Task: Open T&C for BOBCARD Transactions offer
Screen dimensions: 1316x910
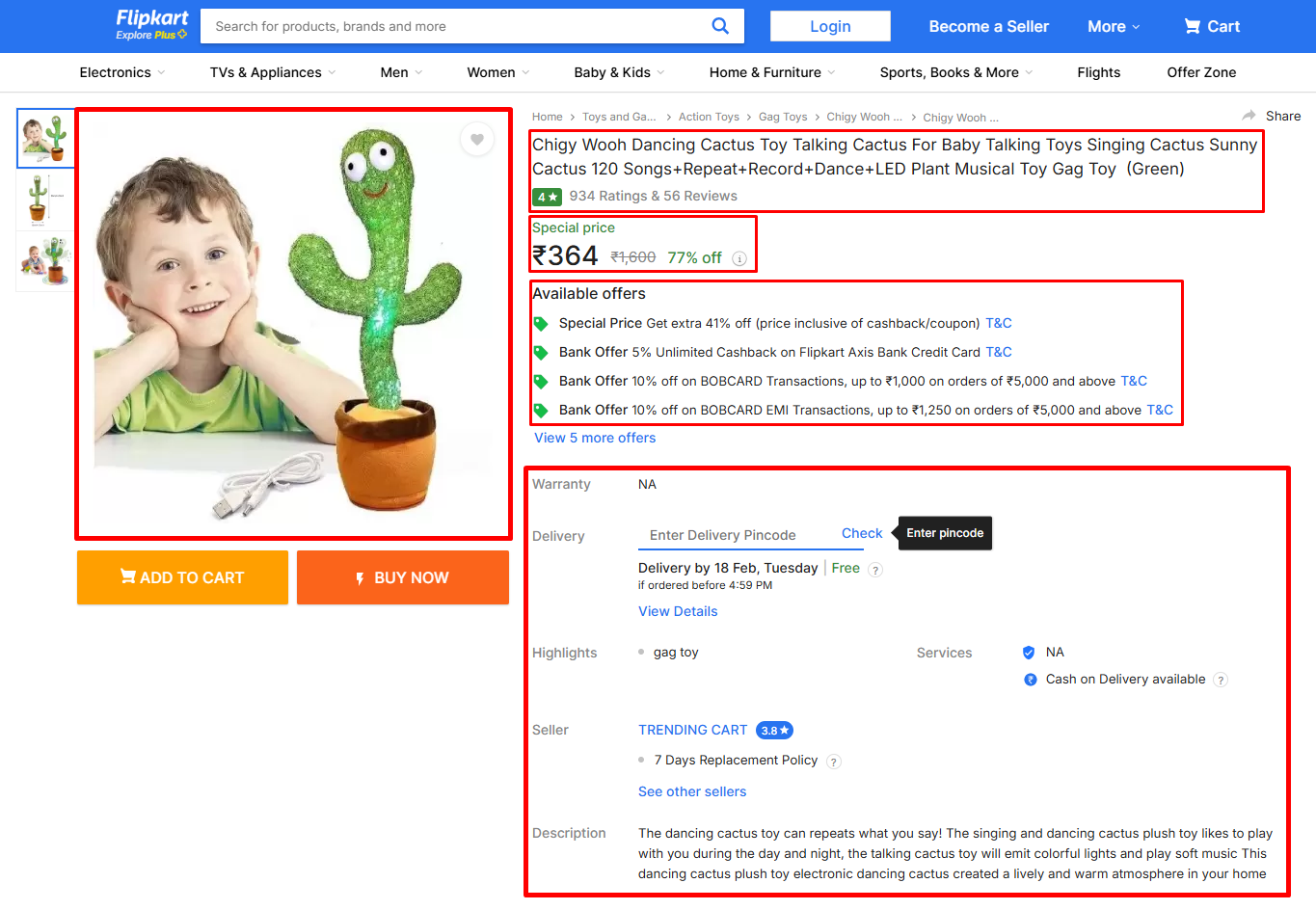Action: click(x=1134, y=381)
